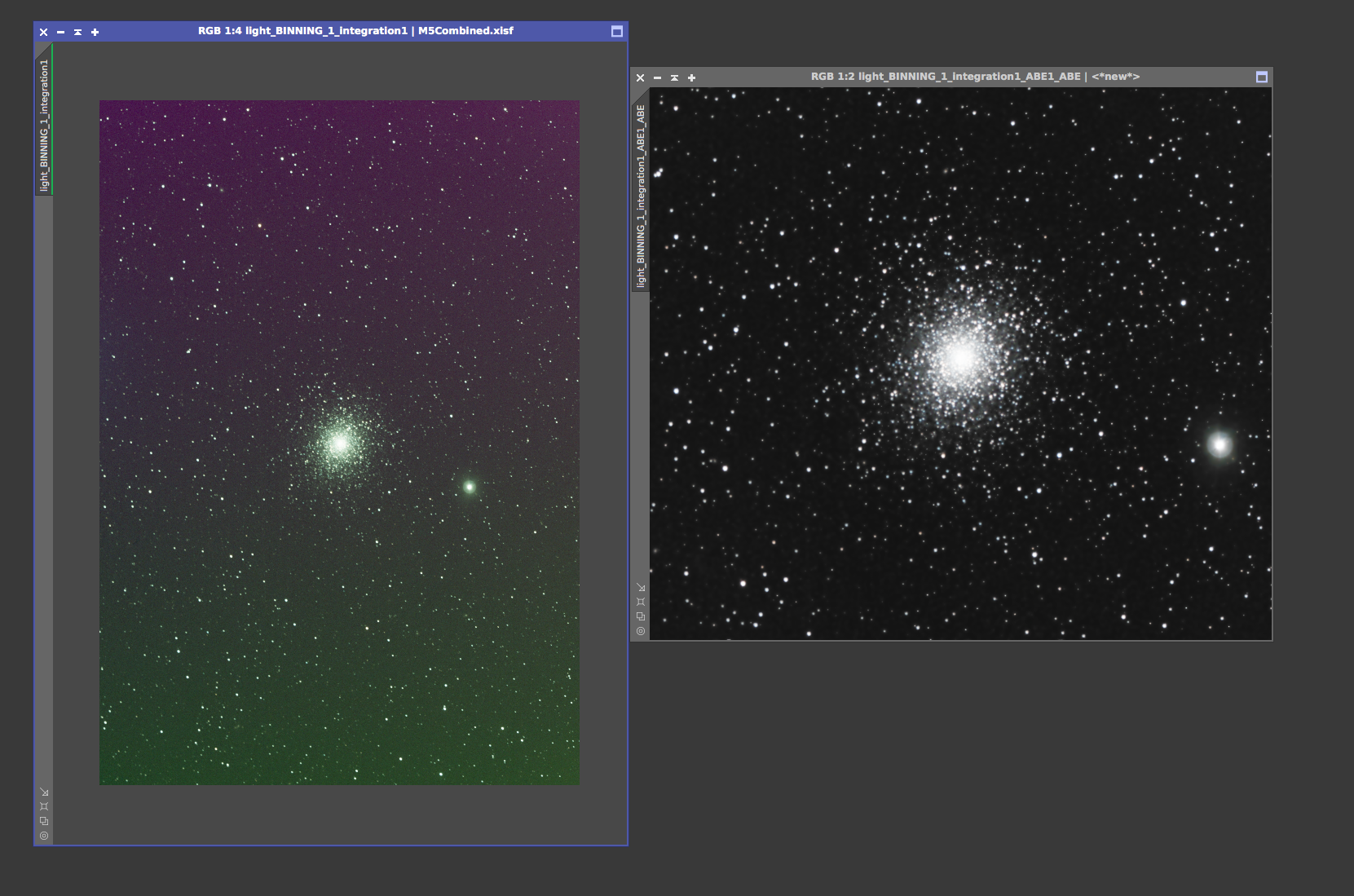Select the light_BINNING_1_integration1_ABE1_ABE view tab
This screenshot has width=1354, height=896.
641,196
